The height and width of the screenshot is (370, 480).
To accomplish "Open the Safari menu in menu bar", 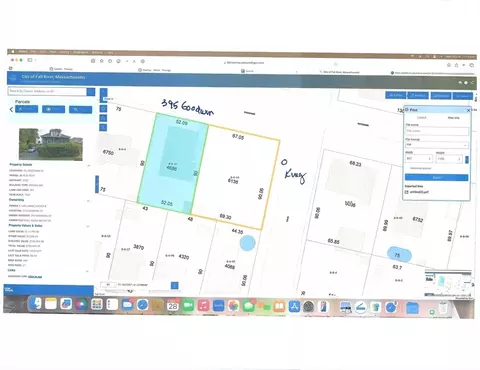I will [x=23, y=51].
